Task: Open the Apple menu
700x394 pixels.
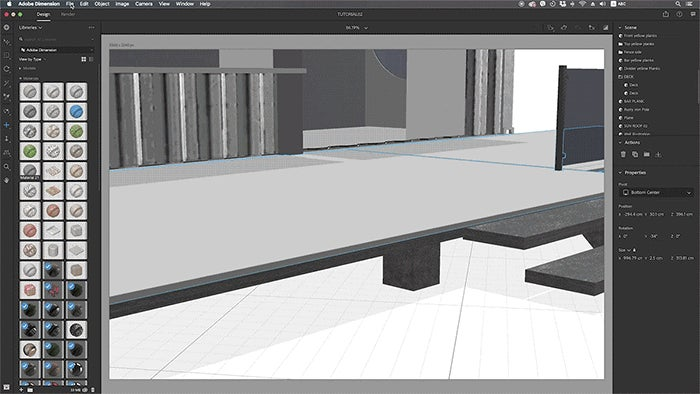Action: tap(8, 4)
